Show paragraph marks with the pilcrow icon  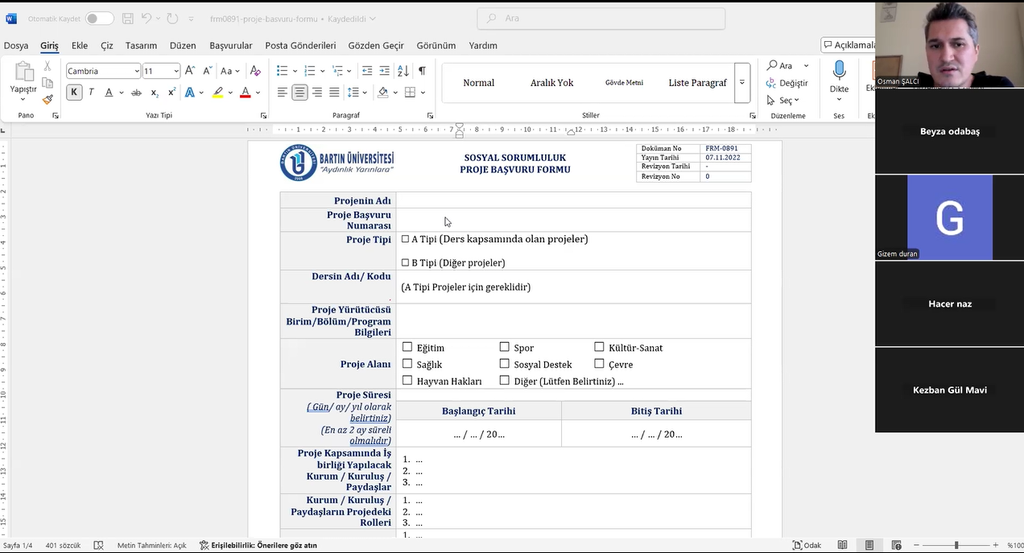422,71
